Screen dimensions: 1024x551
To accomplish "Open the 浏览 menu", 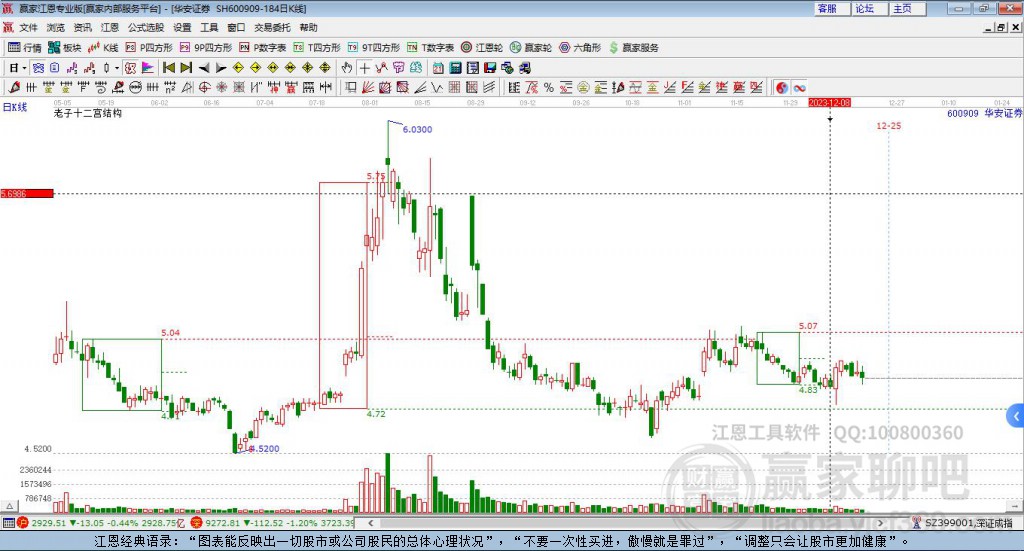I will coord(56,27).
